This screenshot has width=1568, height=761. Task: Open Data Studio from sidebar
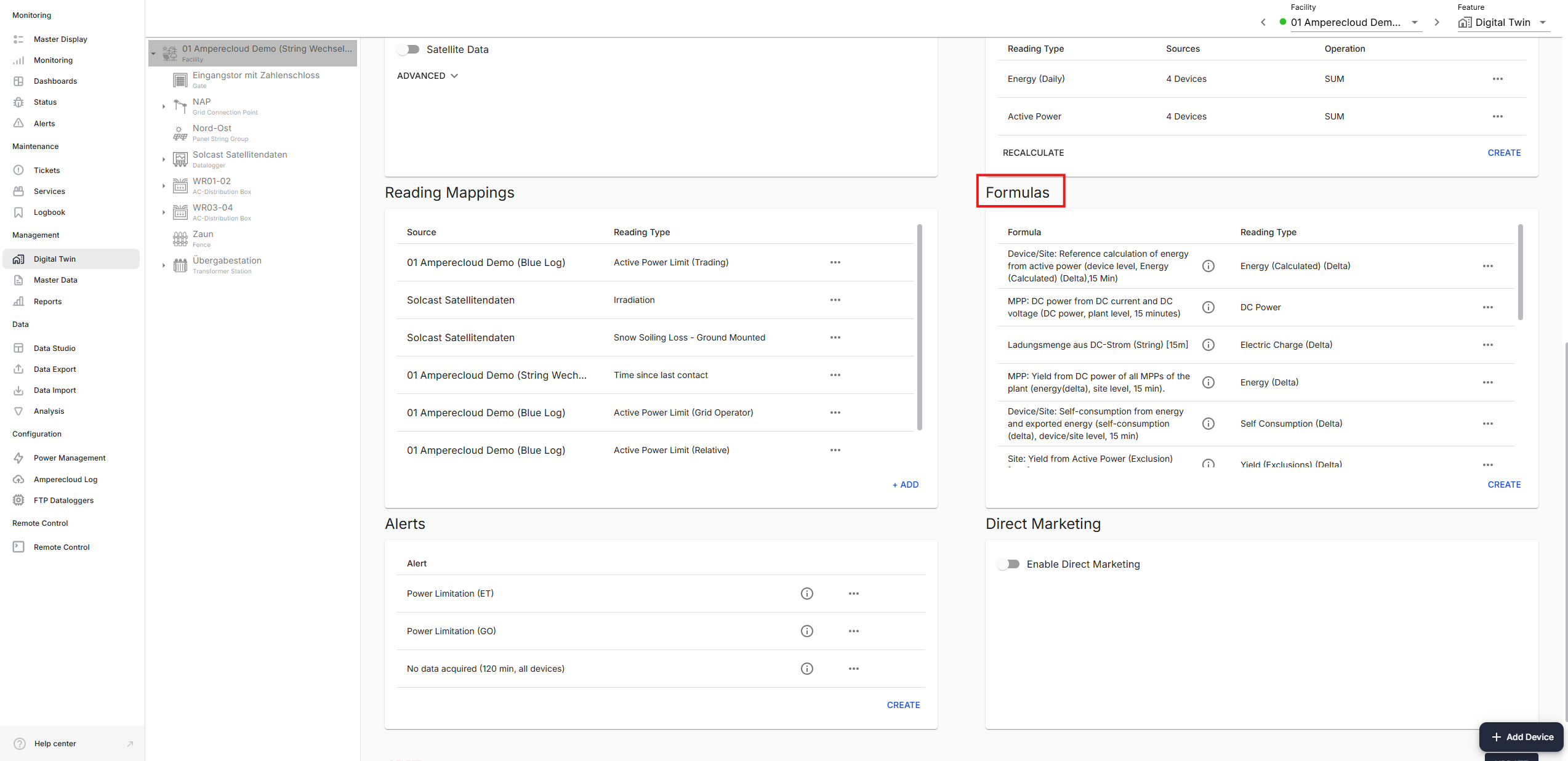coord(54,348)
